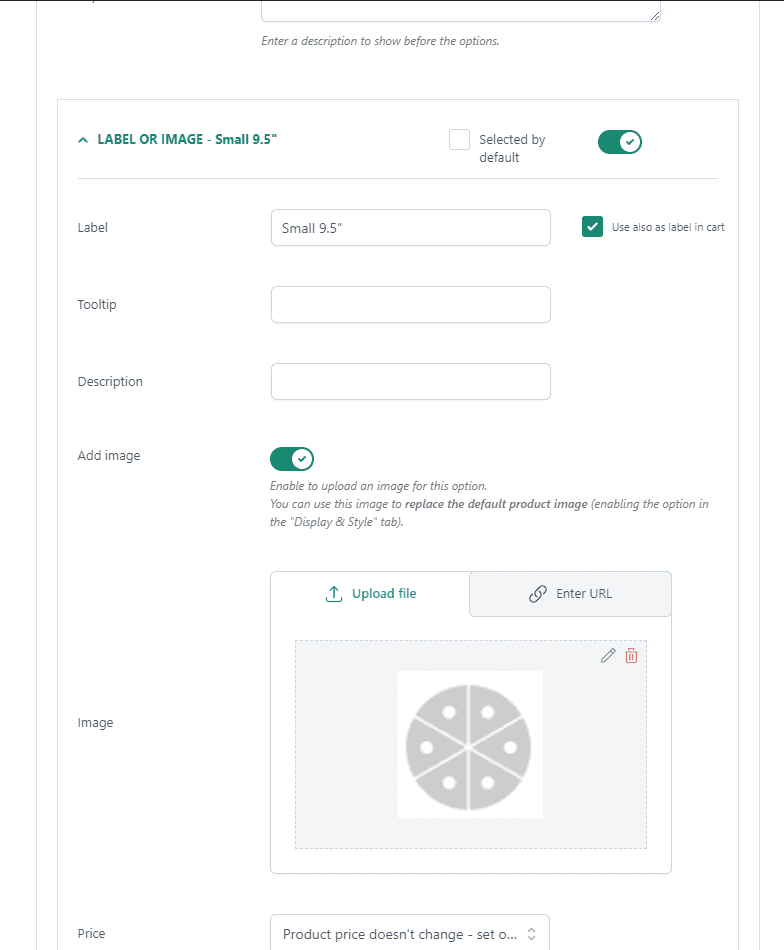Click the upload arrow icon

coord(334,594)
